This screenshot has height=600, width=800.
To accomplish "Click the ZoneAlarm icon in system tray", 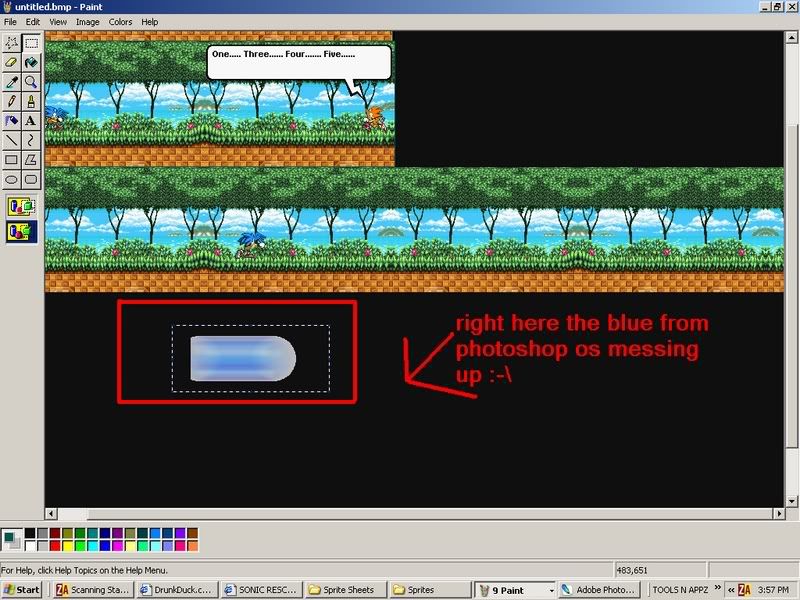I will click(x=744, y=590).
